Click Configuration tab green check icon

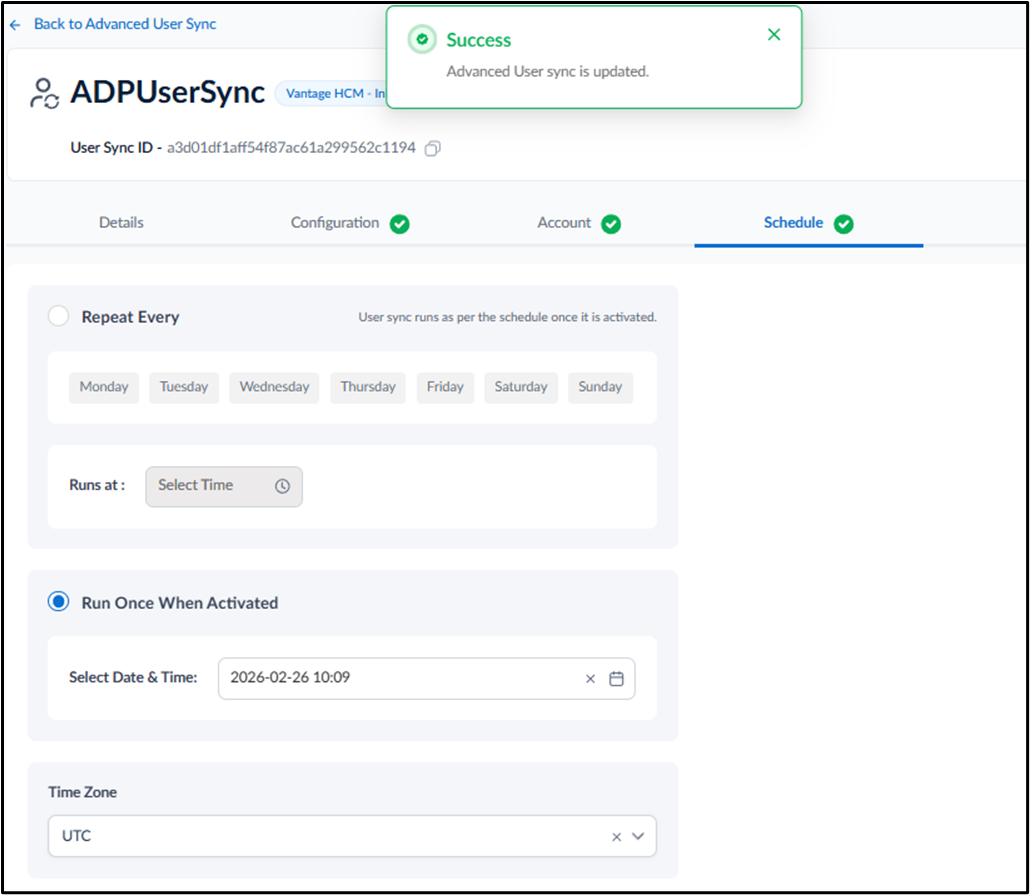point(399,224)
